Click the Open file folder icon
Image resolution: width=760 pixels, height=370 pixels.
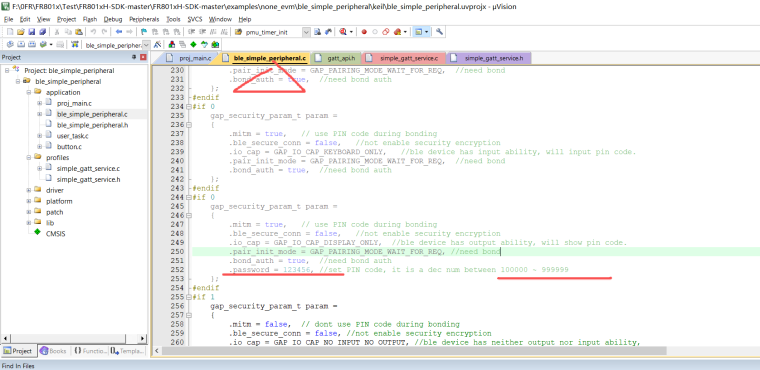[x=20, y=32]
